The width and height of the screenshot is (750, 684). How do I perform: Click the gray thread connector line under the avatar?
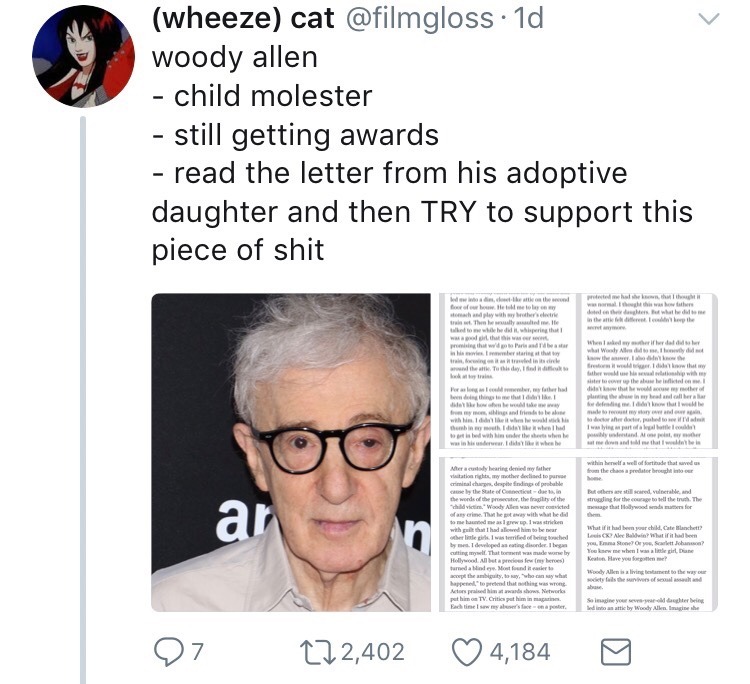pos(83,400)
